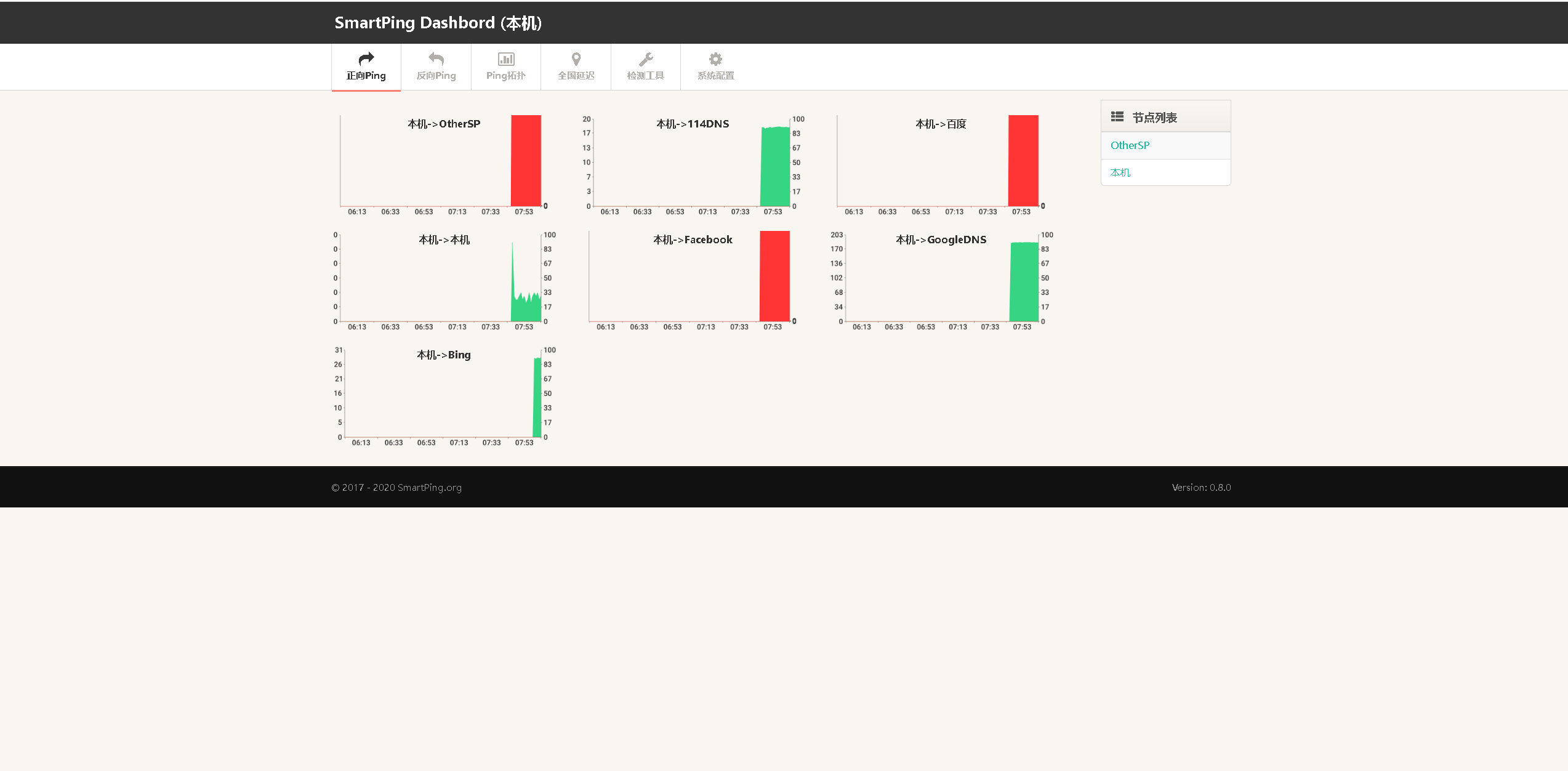Click the node list icon

[1117, 117]
